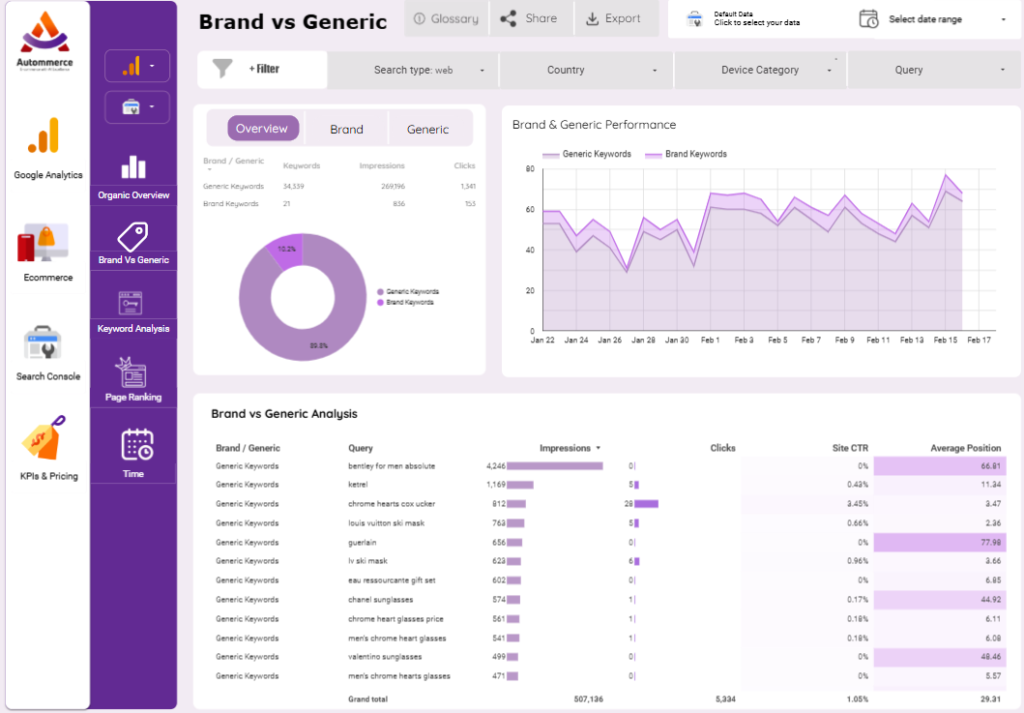Select Brand Vs Generic tag icon

pyautogui.click(x=133, y=236)
